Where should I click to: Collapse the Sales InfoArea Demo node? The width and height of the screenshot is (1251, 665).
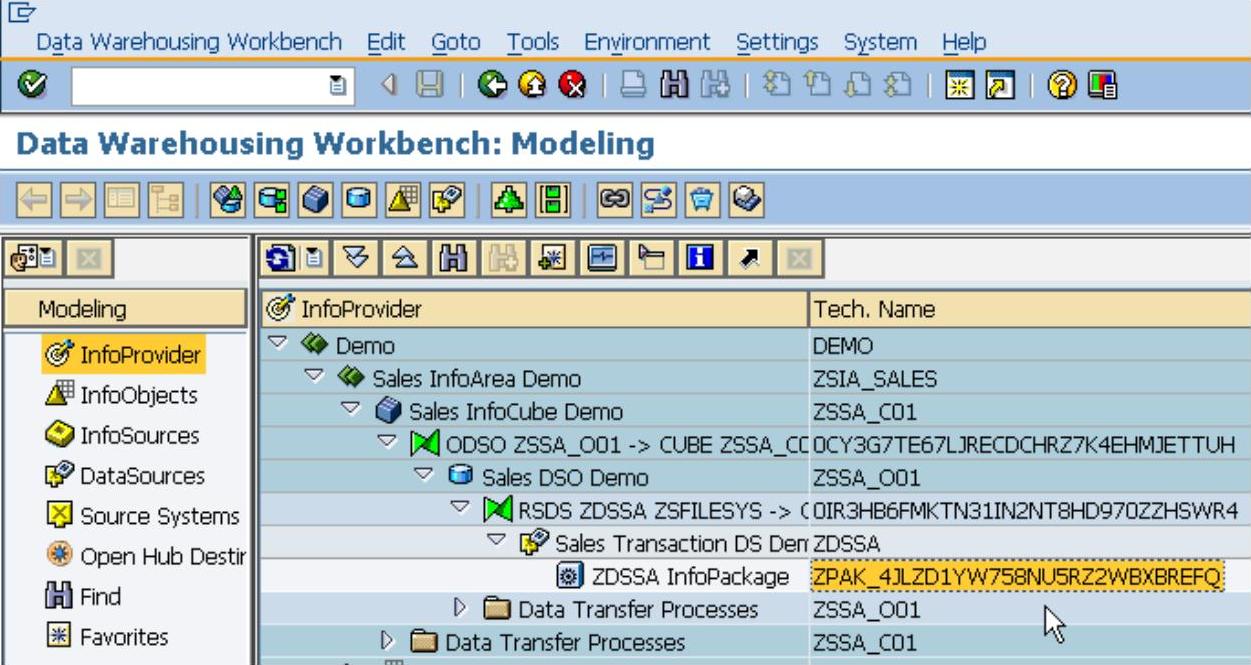pyautogui.click(x=314, y=376)
